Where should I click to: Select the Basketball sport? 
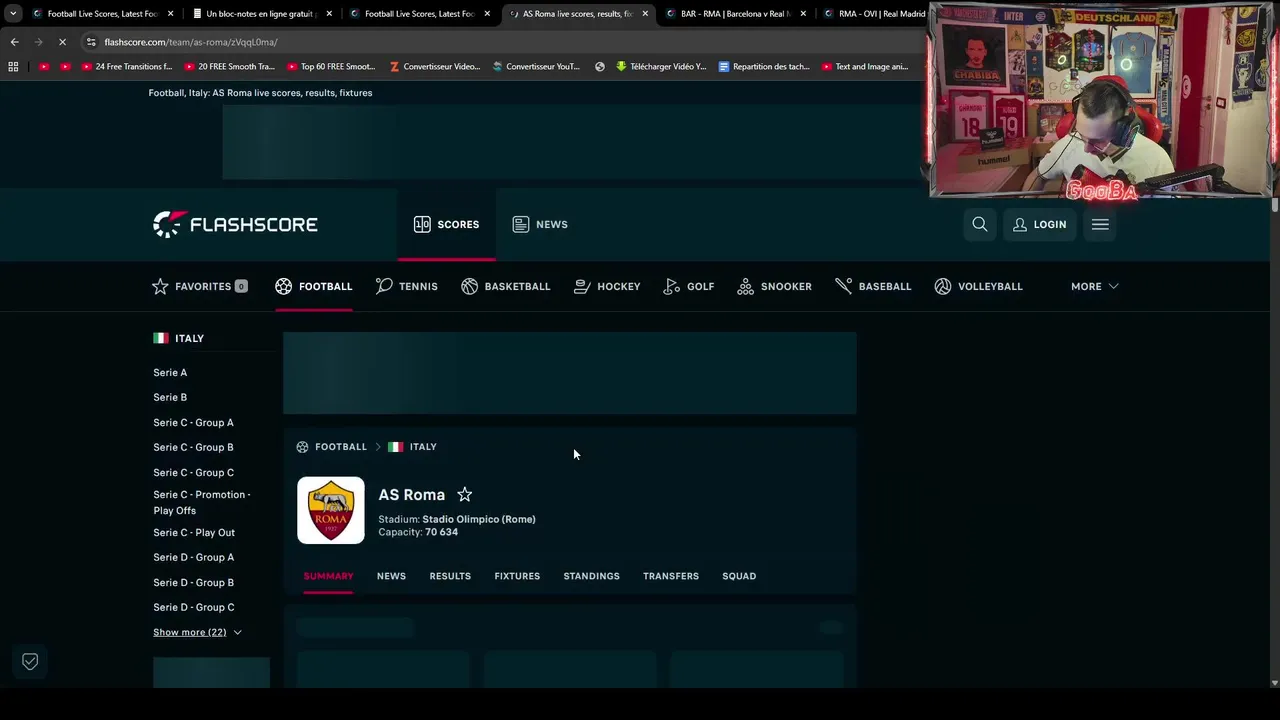[x=506, y=286]
